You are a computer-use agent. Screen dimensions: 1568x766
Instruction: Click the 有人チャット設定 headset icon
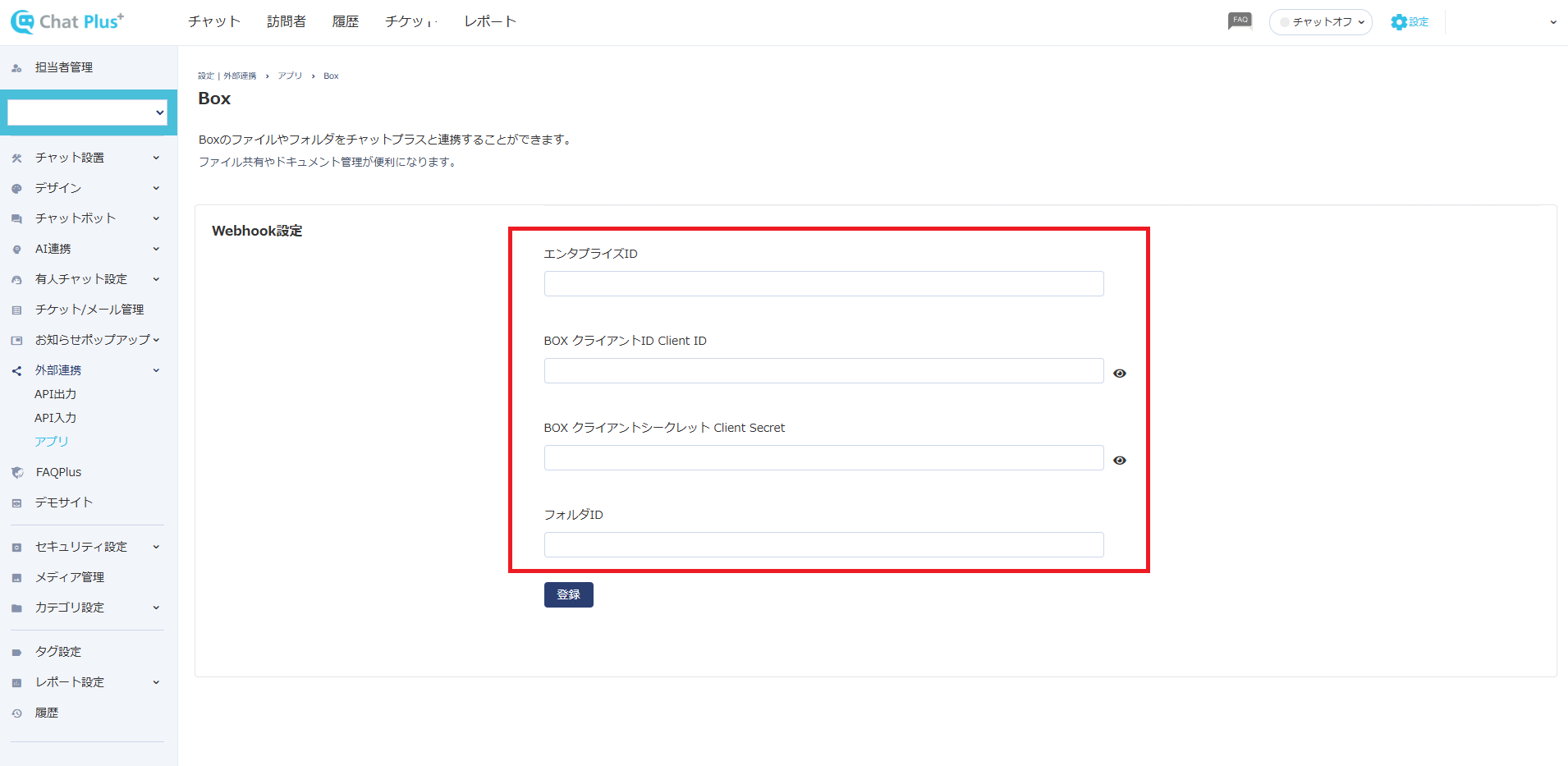16,280
